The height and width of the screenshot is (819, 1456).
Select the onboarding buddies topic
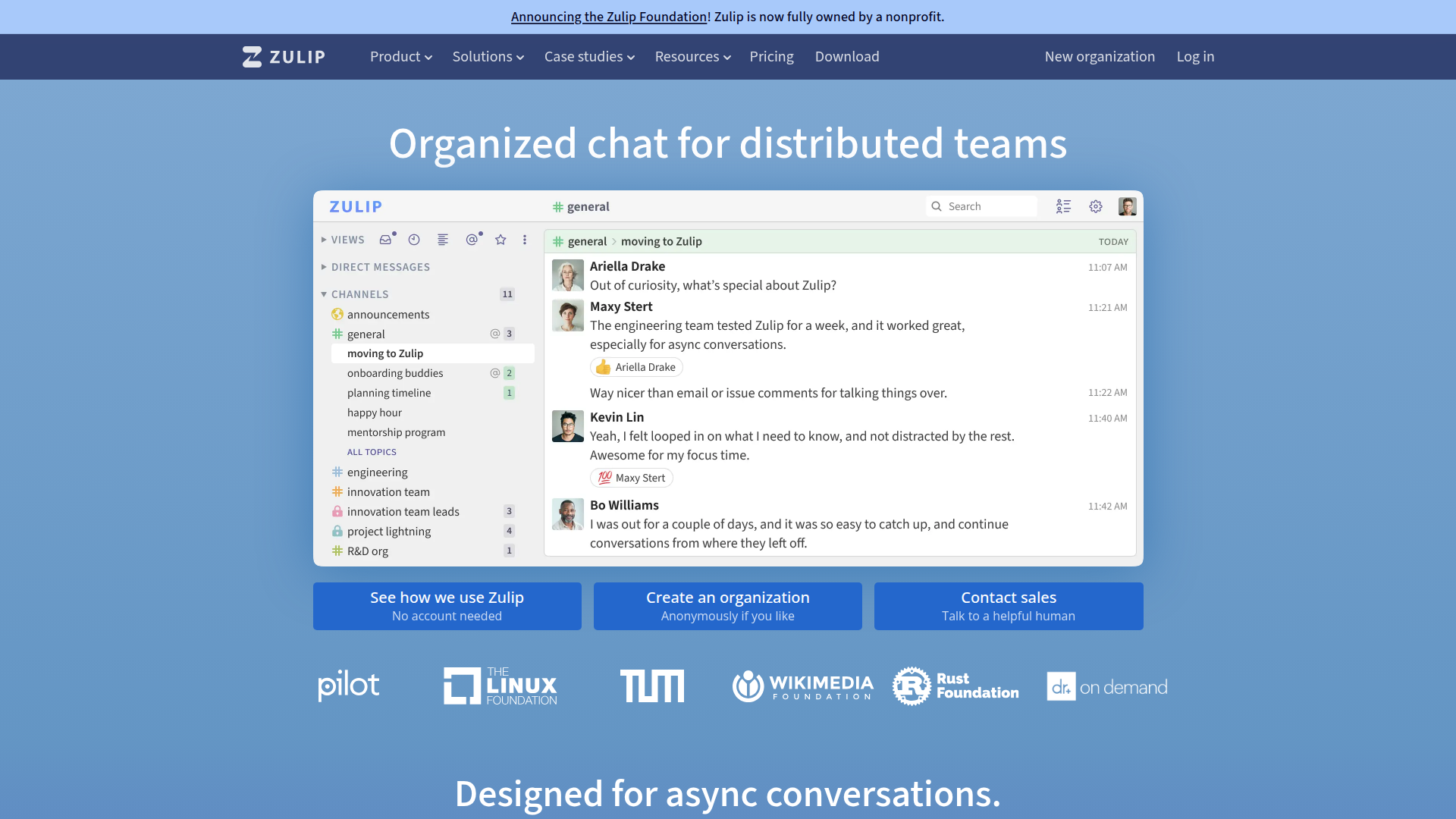pyautogui.click(x=395, y=373)
